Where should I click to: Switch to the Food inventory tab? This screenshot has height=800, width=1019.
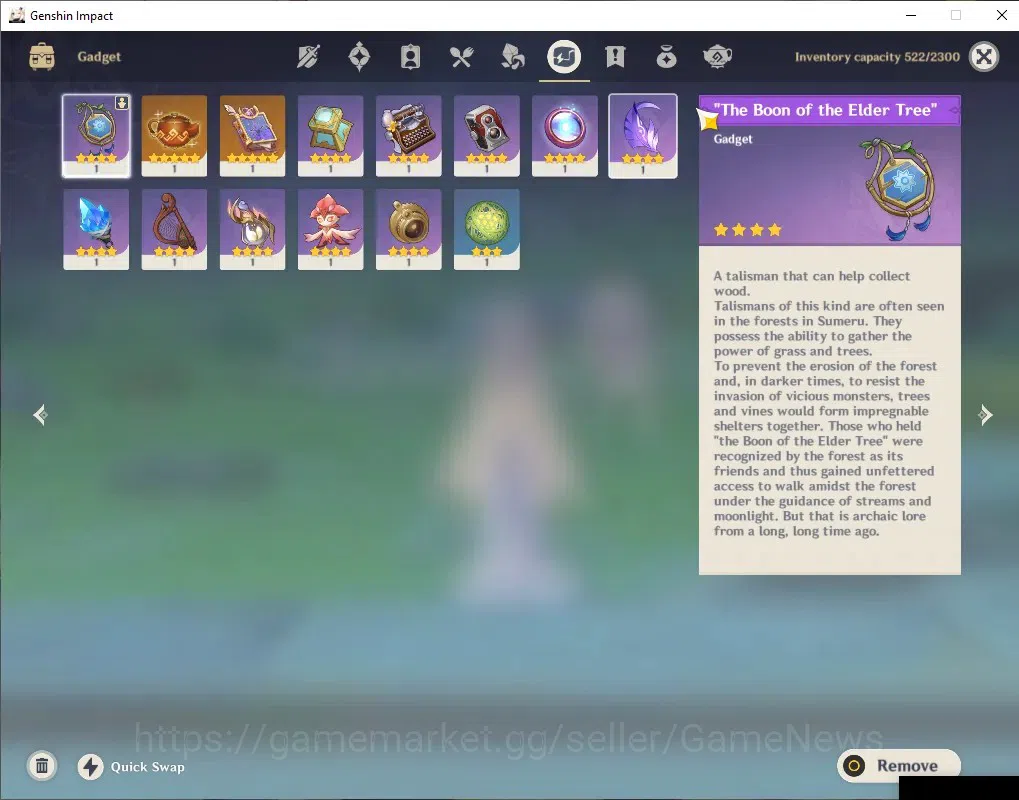pos(461,57)
